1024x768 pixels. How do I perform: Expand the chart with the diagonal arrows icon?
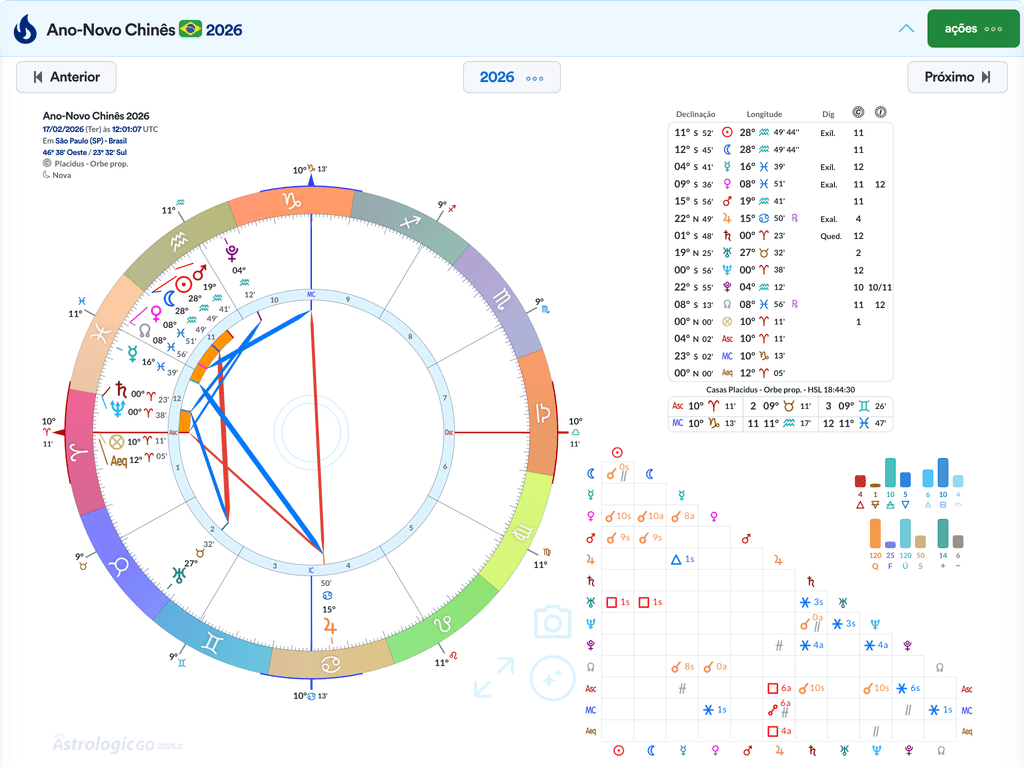click(x=494, y=677)
